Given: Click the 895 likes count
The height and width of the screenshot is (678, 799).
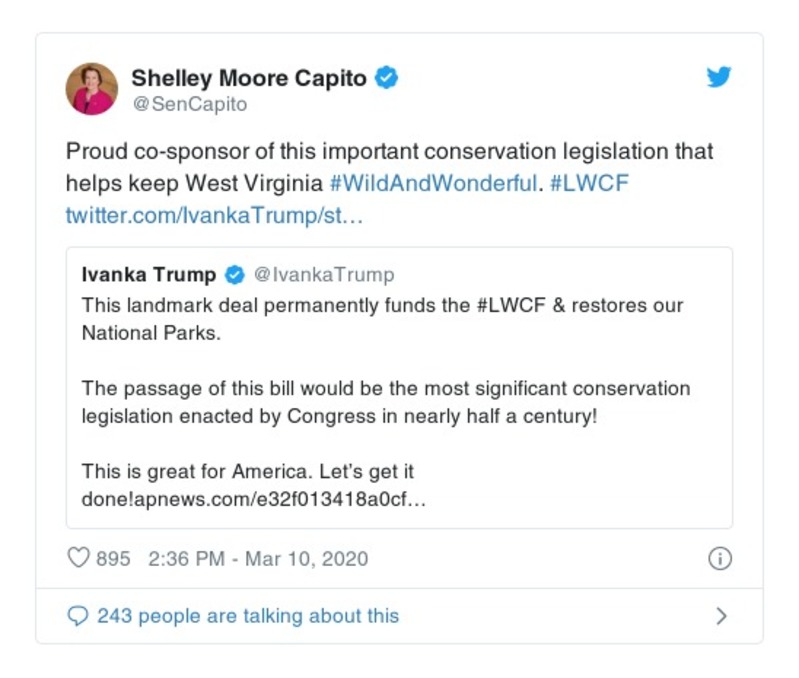Looking at the screenshot, I should point(113,558).
